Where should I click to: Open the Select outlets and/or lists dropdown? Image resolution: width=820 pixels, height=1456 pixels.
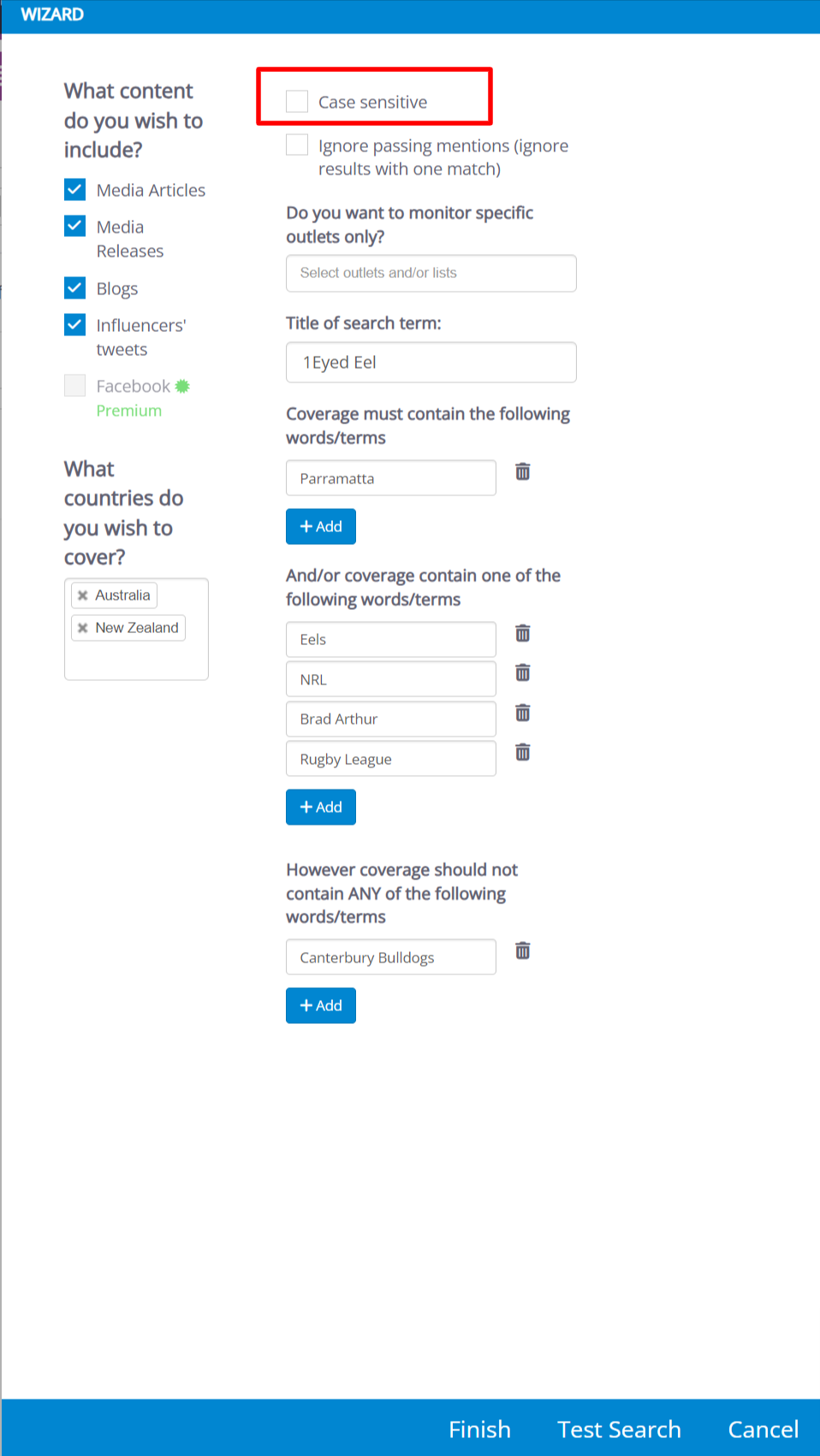[431, 273]
